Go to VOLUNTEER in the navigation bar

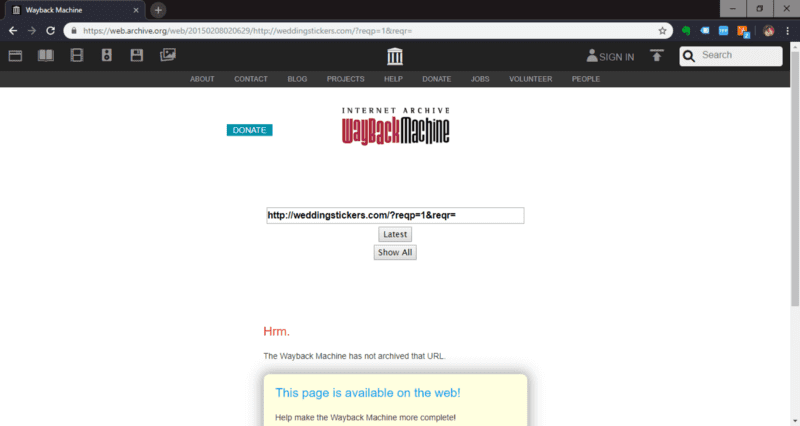530,79
